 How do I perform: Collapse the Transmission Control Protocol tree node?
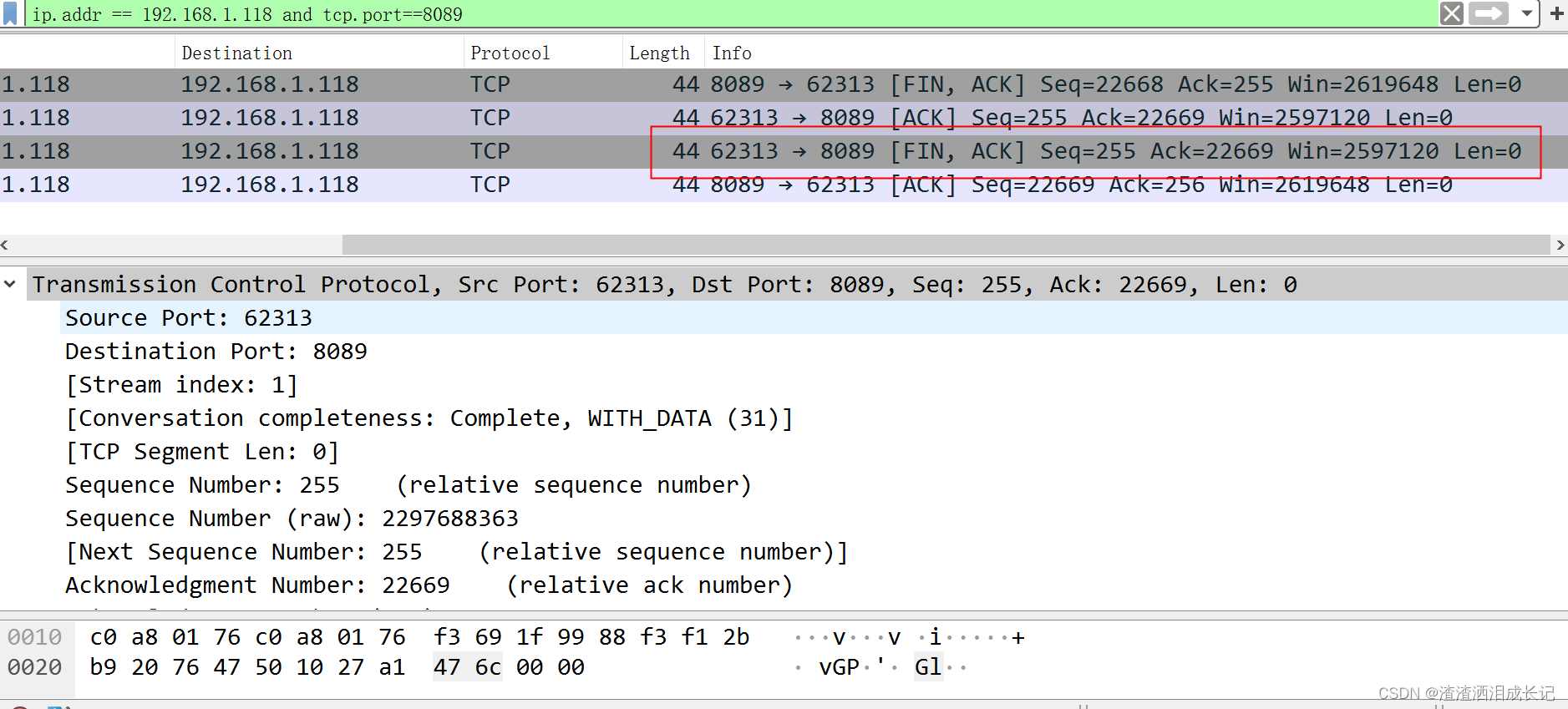10,284
